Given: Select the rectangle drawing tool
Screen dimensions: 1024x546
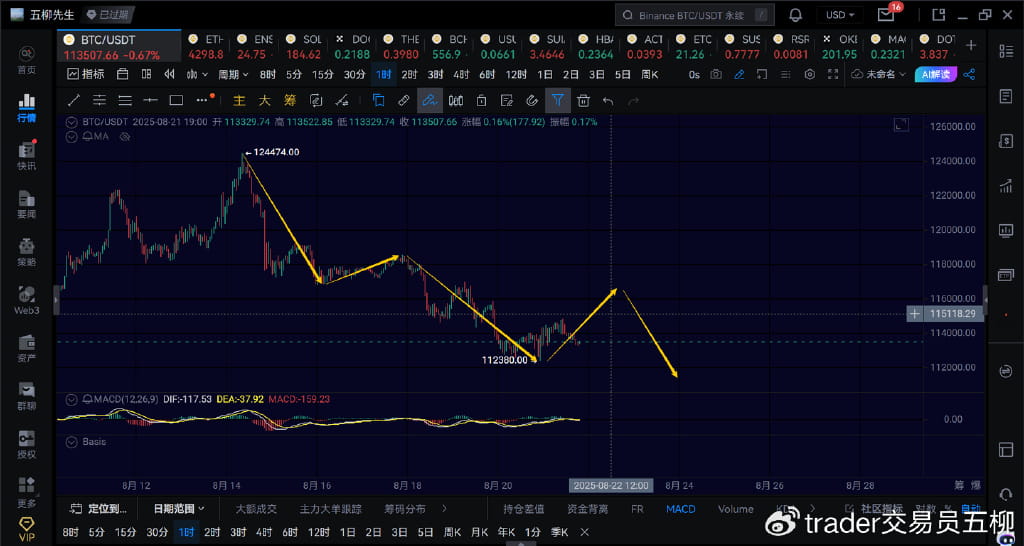Looking at the screenshot, I should 176,101.
